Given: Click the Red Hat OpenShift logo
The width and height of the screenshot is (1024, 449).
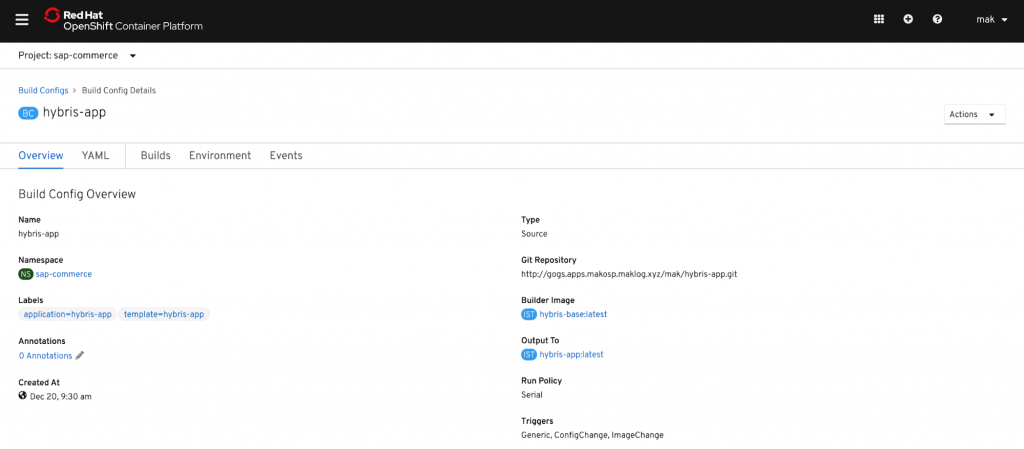Looking at the screenshot, I should (123, 19).
